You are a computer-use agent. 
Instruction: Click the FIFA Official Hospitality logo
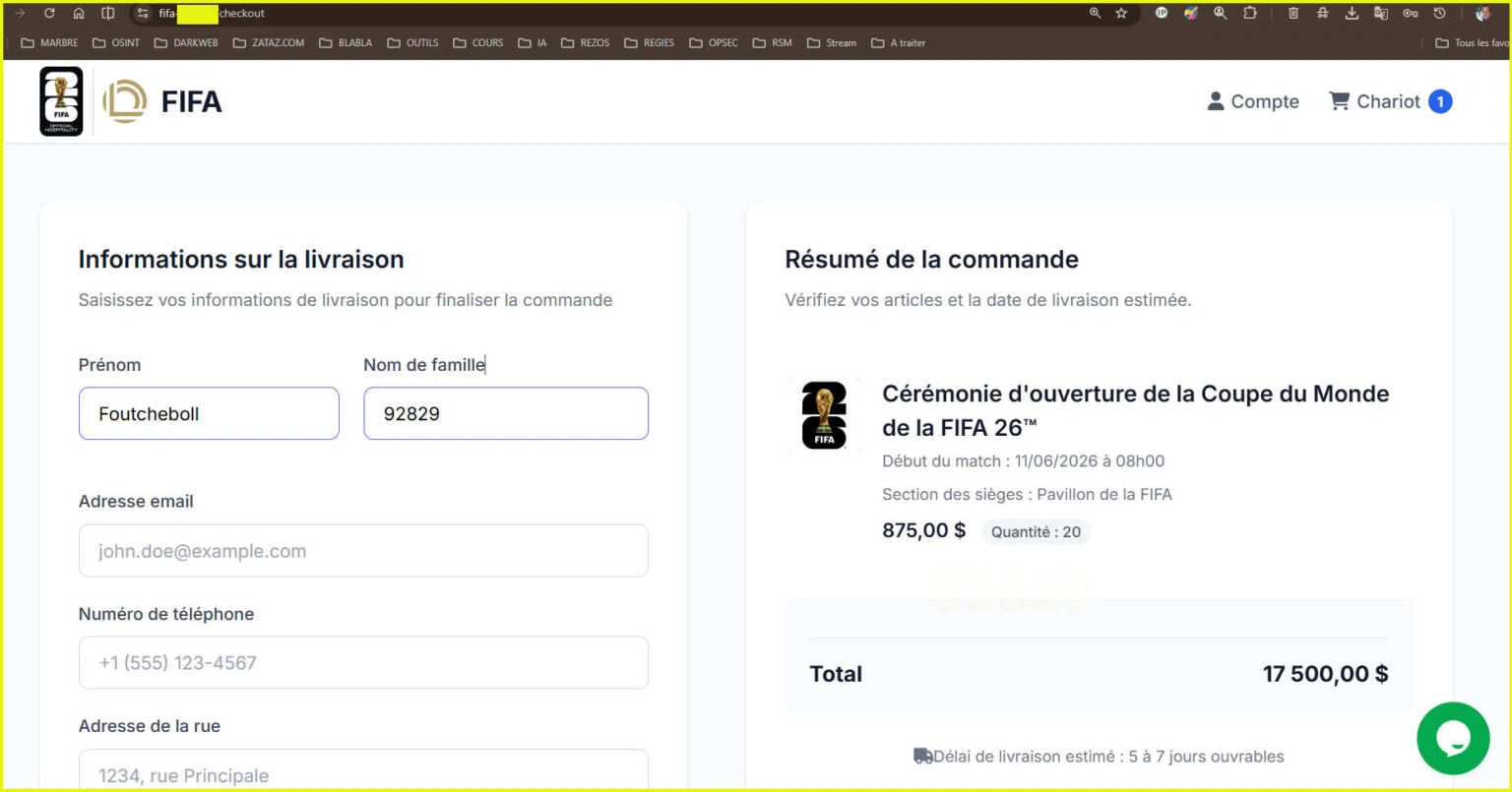(x=61, y=101)
